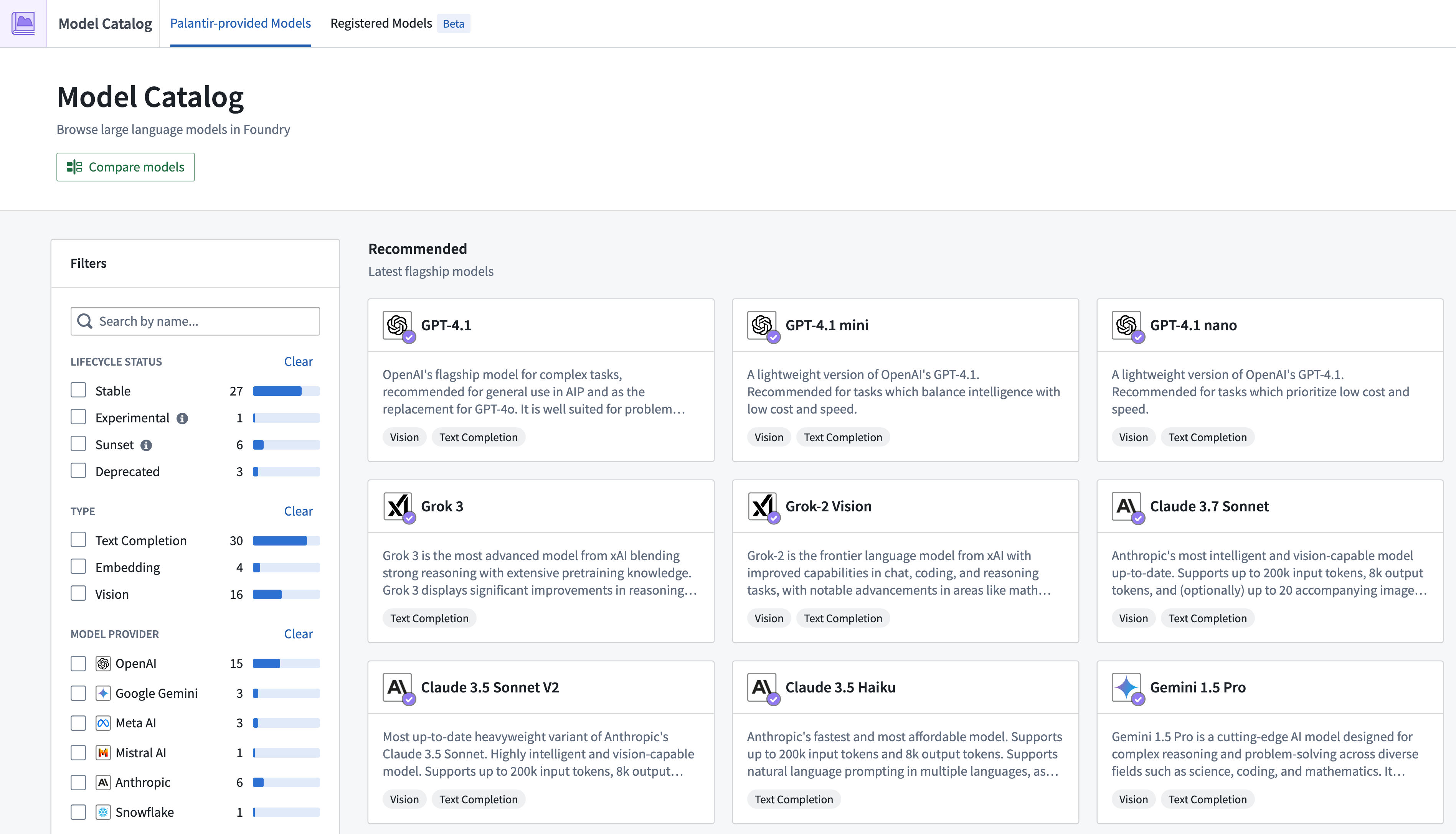
Task: Switch to the Registered Models tab
Action: 380,23
